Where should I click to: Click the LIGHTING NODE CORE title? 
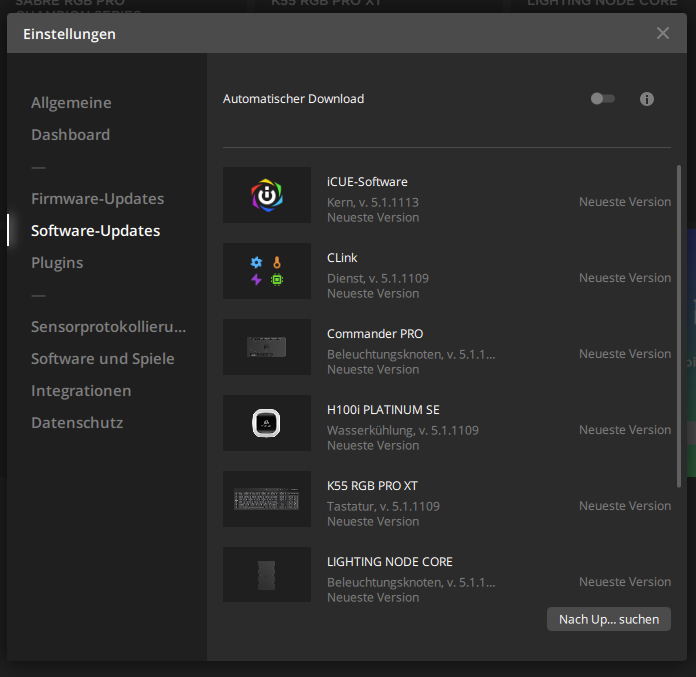[x=390, y=562]
